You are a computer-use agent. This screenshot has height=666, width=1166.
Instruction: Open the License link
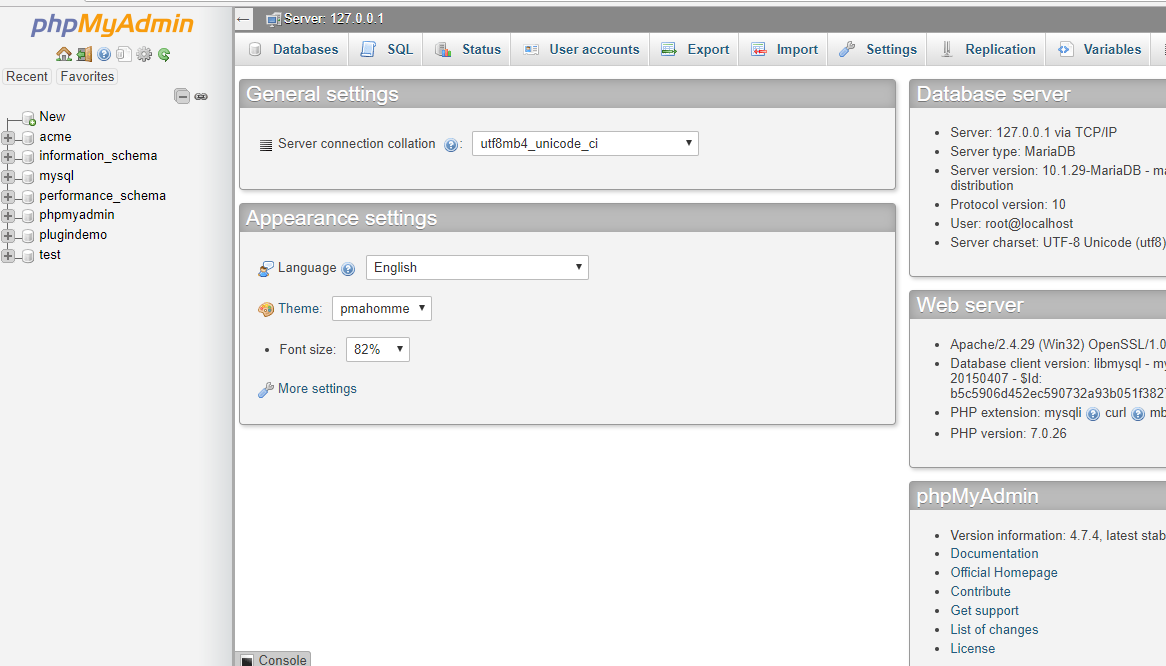(x=973, y=649)
